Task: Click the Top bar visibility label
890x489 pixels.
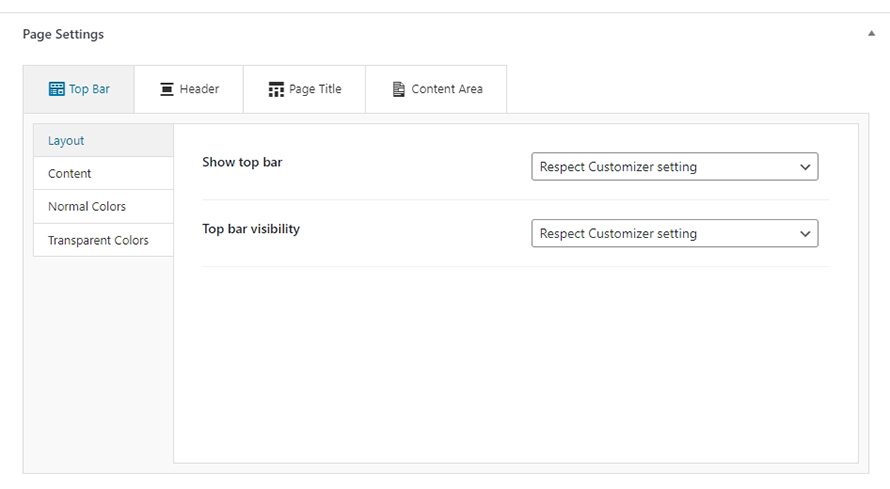Action: (x=251, y=229)
